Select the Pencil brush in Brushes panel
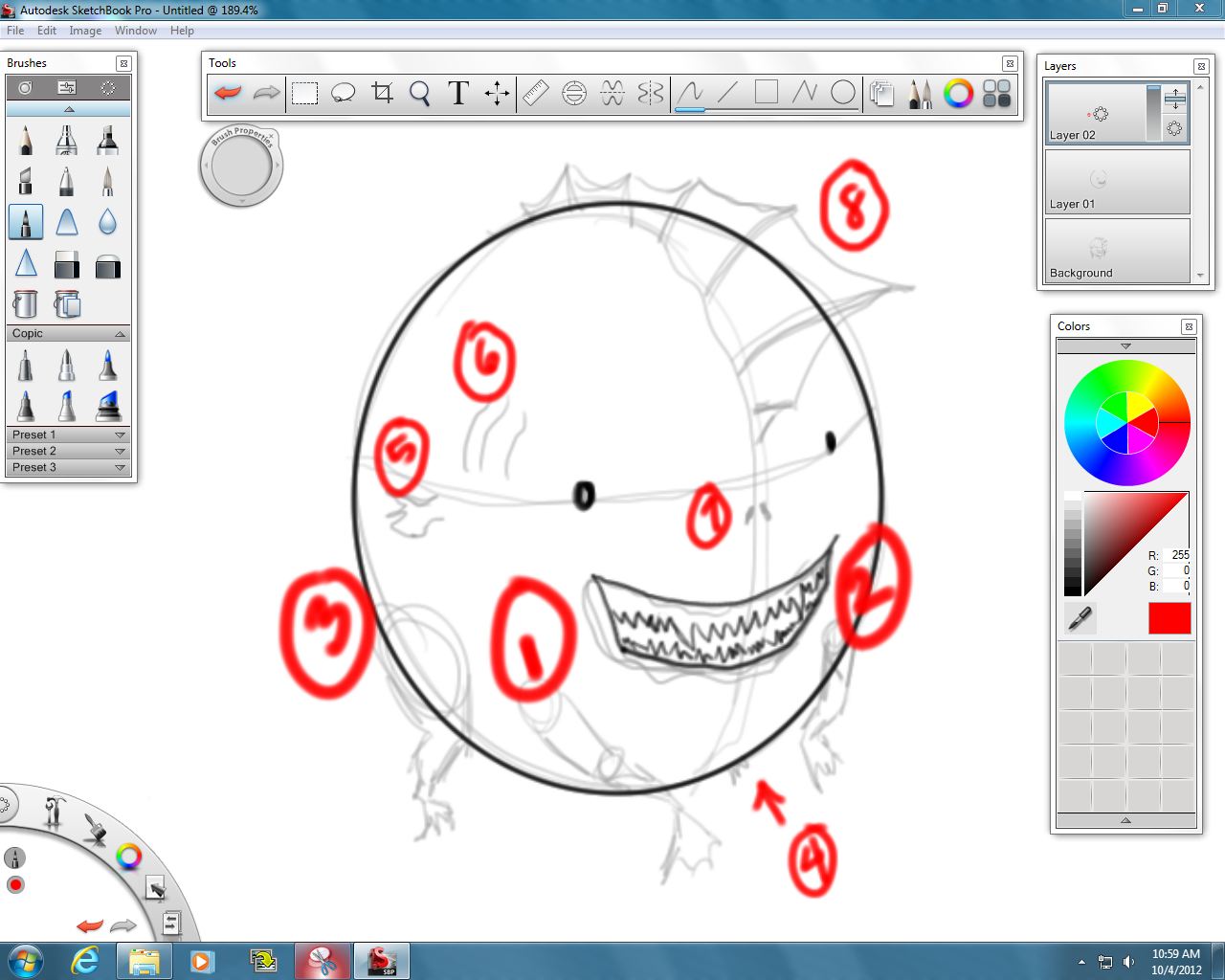 pos(26,140)
